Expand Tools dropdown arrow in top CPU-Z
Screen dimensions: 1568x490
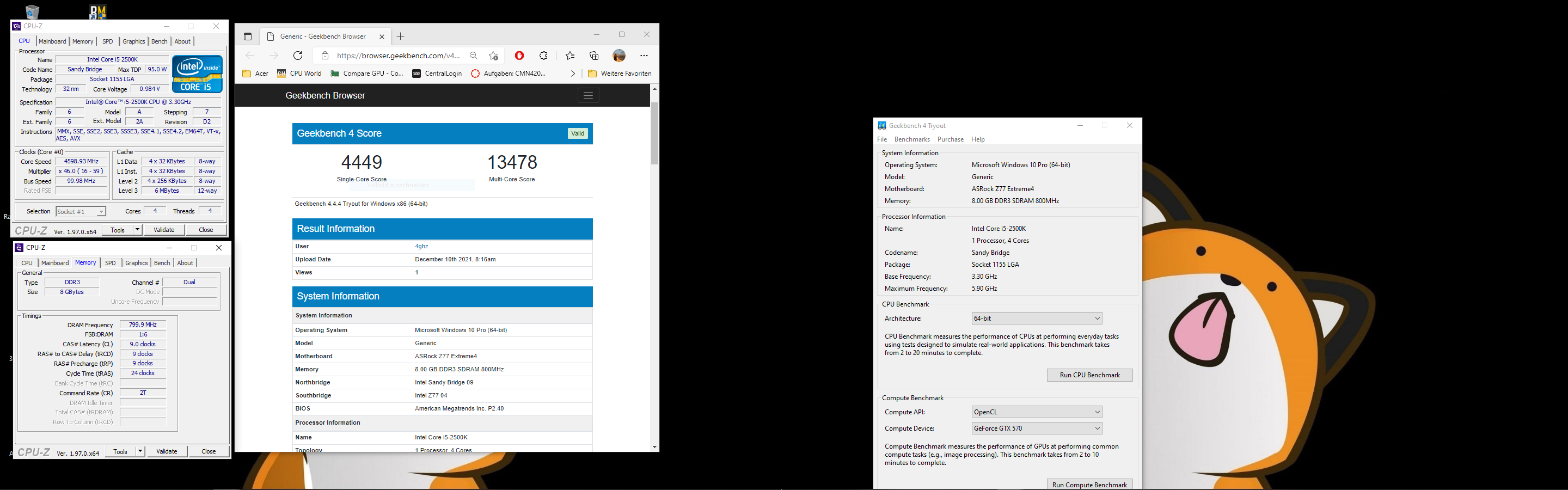coord(138,229)
